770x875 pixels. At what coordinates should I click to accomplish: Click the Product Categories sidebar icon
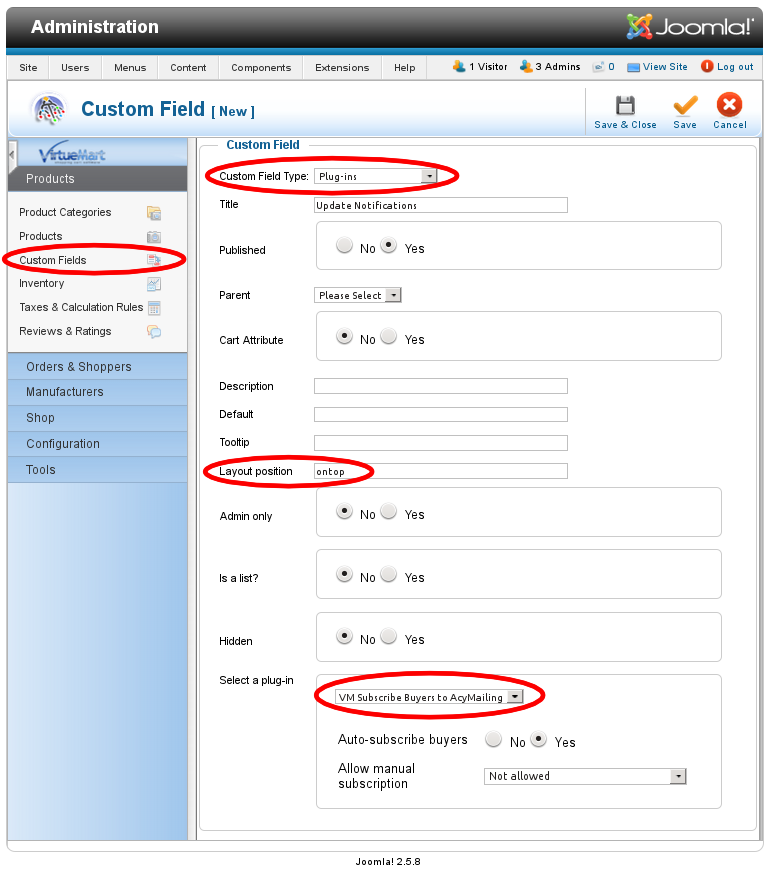pos(154,213)
